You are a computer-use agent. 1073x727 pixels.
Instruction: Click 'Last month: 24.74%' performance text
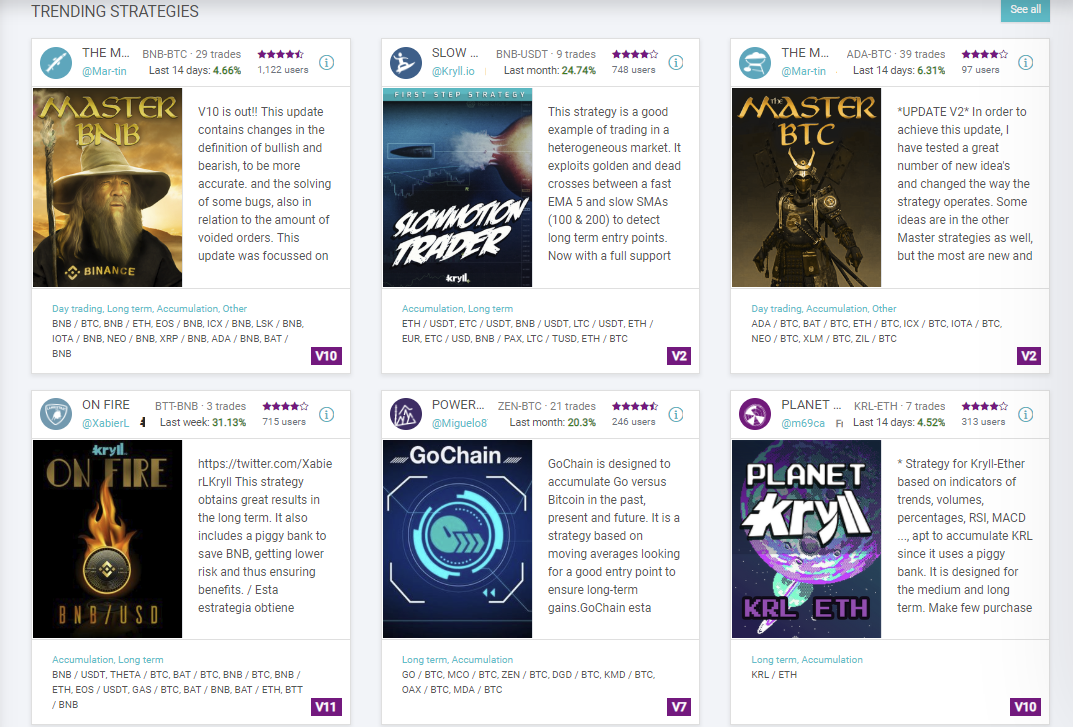click(550, 71)
